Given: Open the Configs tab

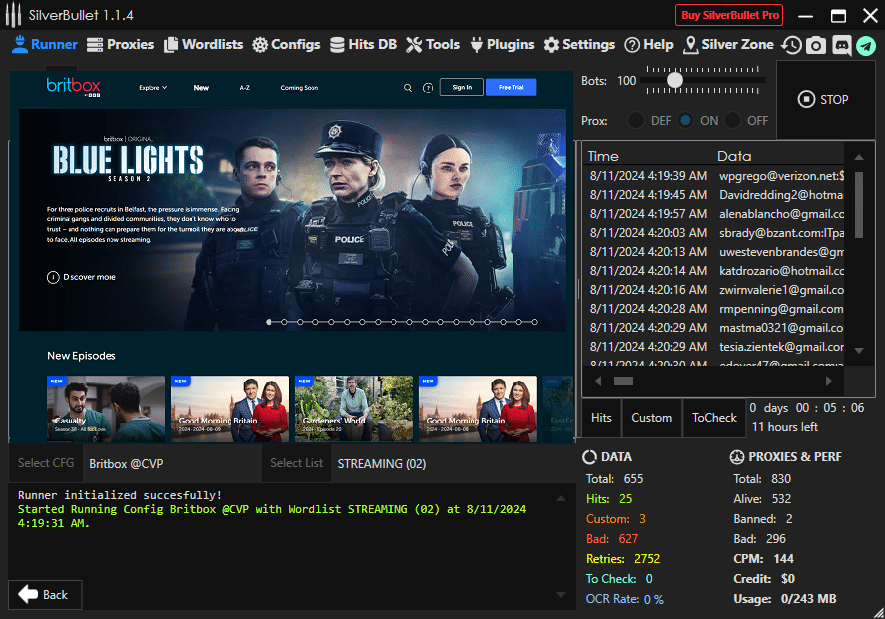Looking at the screenshot, I should pyautogui.click(x=286, y=45).
